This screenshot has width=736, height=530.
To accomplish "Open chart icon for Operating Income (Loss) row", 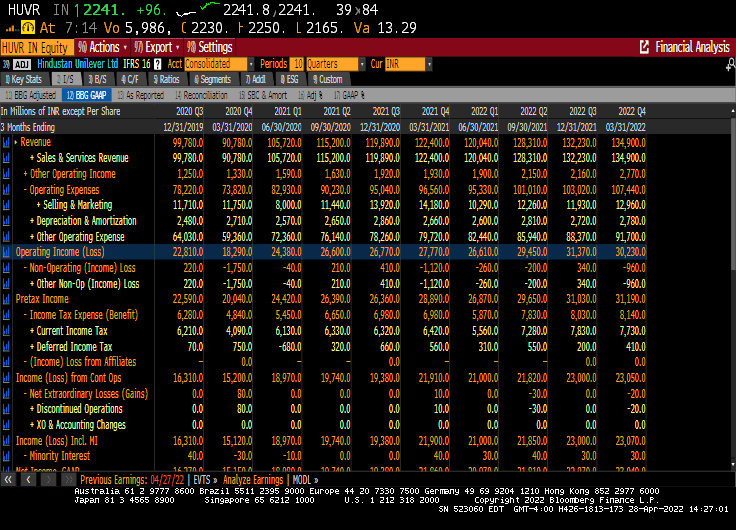I will point(6,252).
